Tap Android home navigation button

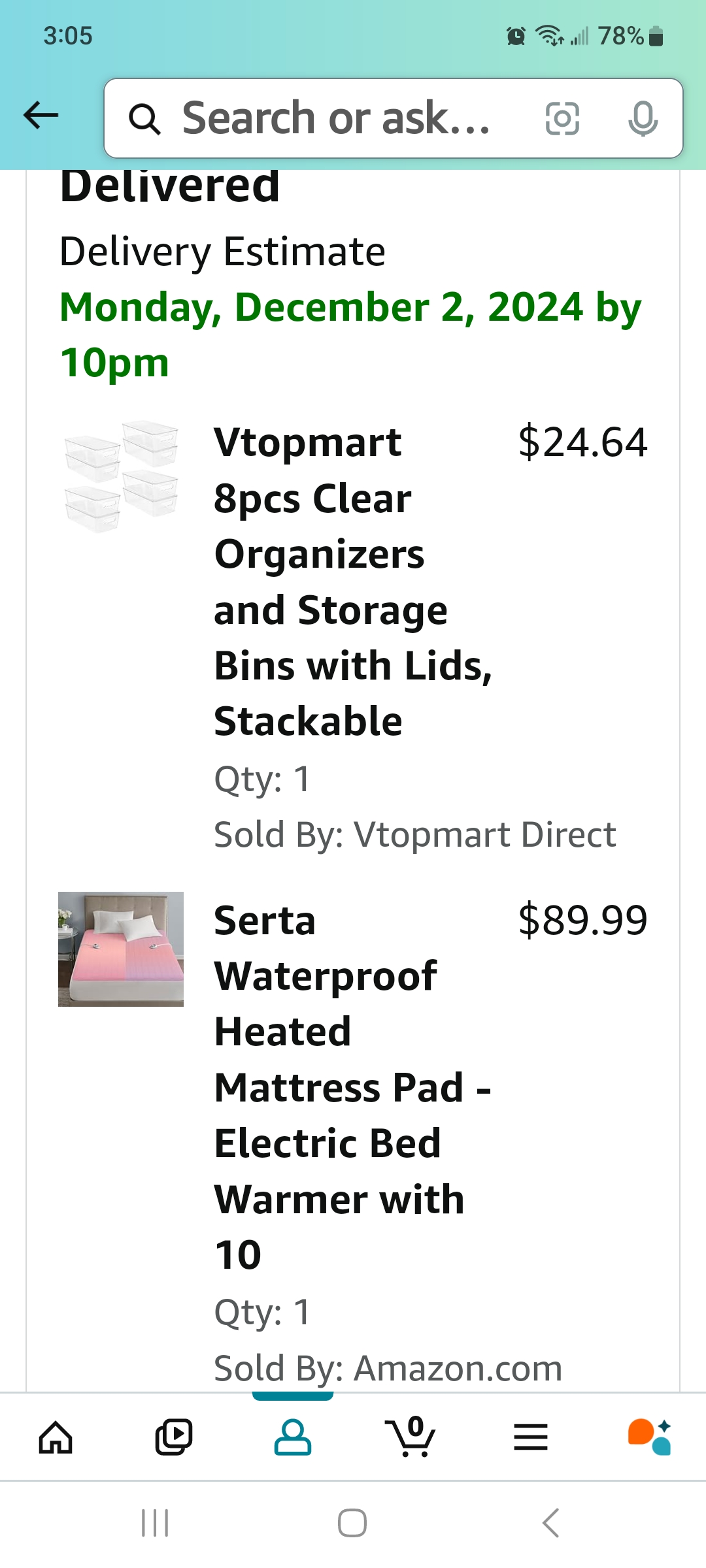click(352, 1523)
